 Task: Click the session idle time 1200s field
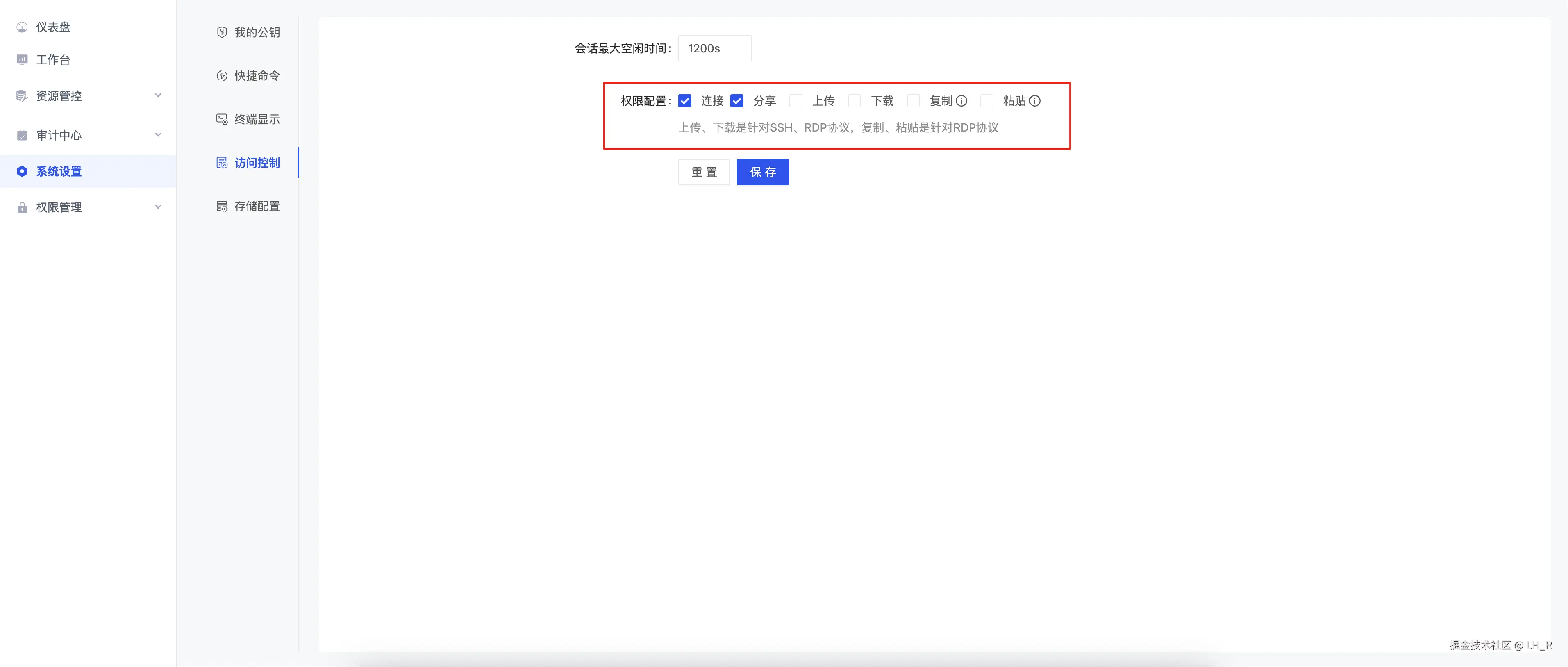coord(715,49)
